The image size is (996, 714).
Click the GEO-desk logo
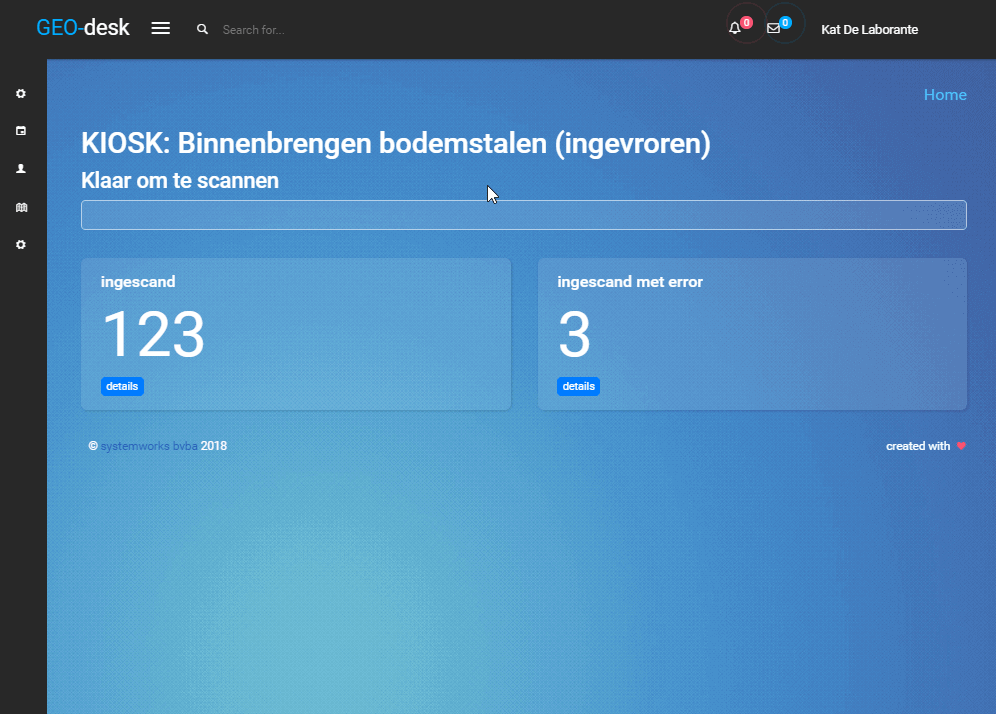pyautogui.click(x=83, y=28)
